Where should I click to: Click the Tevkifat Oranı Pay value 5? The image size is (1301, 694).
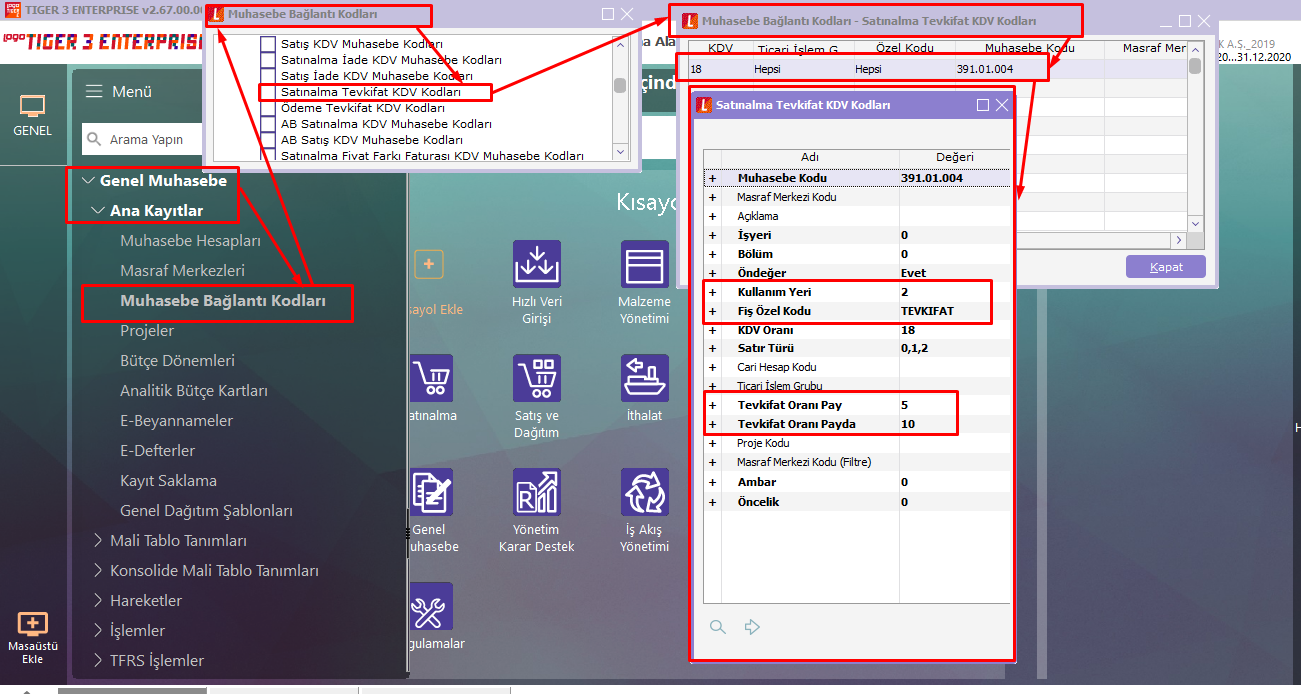click(x=904, y=405)
